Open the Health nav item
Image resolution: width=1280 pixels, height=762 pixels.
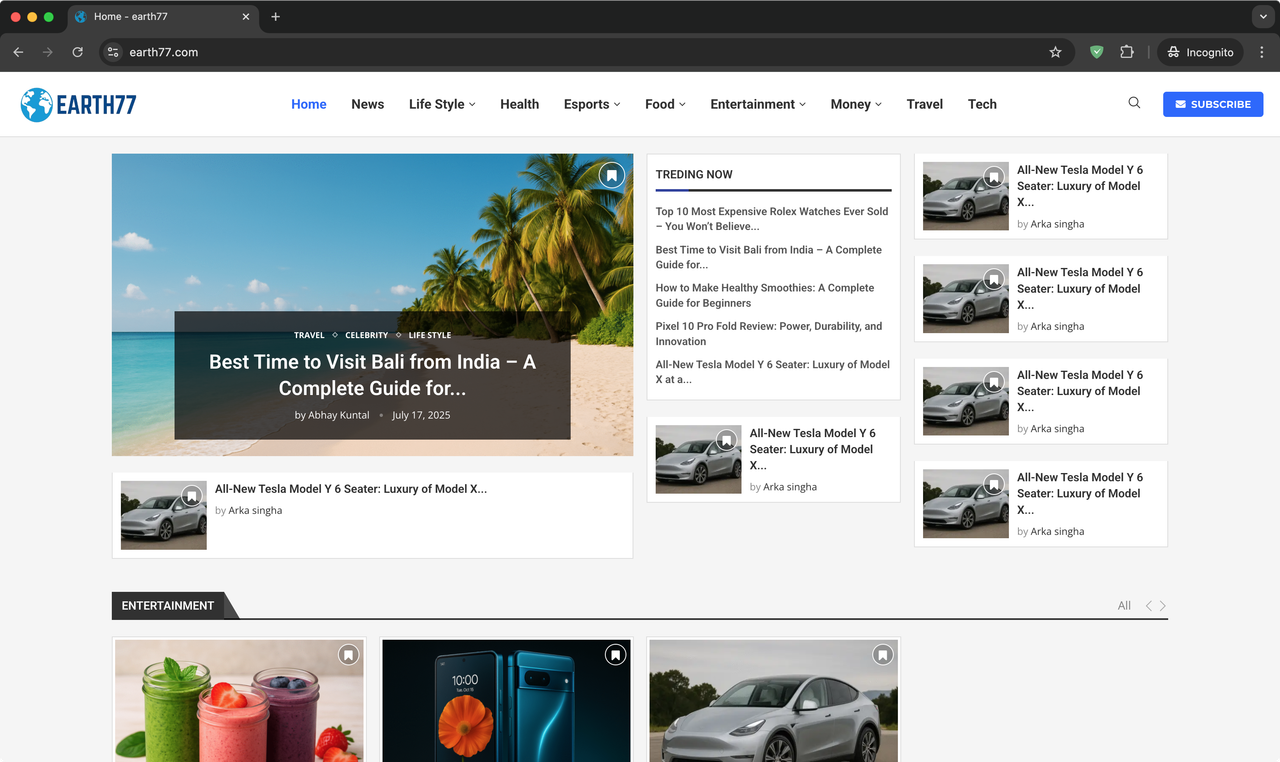tap(520, 104)
